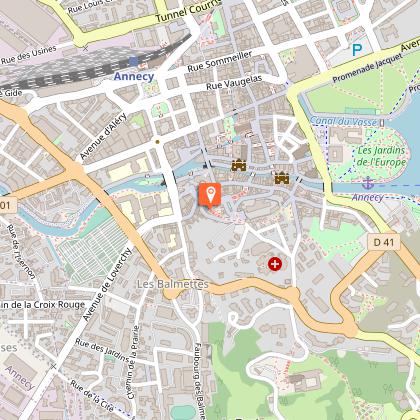Select the Promenade Jacquet label
Image resolution: width=420 pixels, height=420 pixels.
(368, 68)
